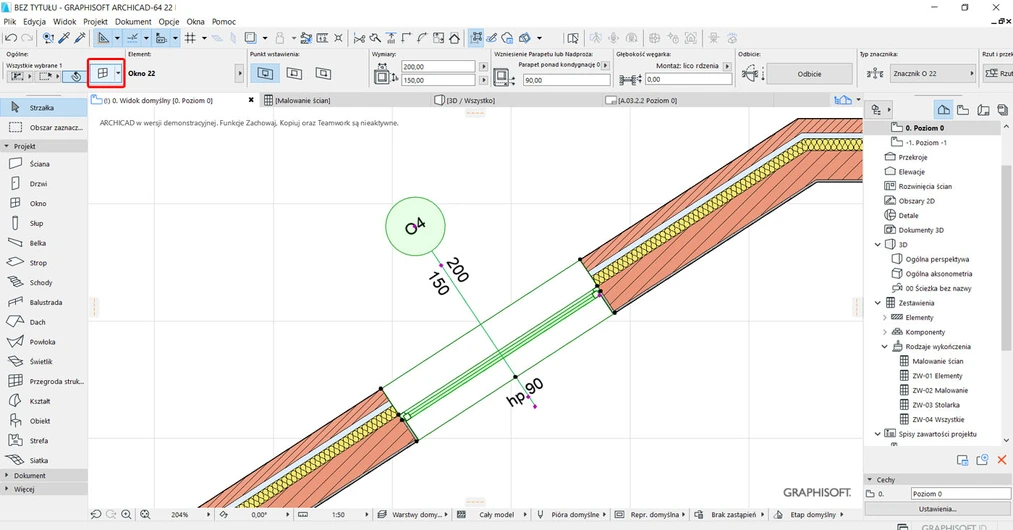Choose the Kształt morph tool
Screen dimensions: 1013x530
coord(44,401)
